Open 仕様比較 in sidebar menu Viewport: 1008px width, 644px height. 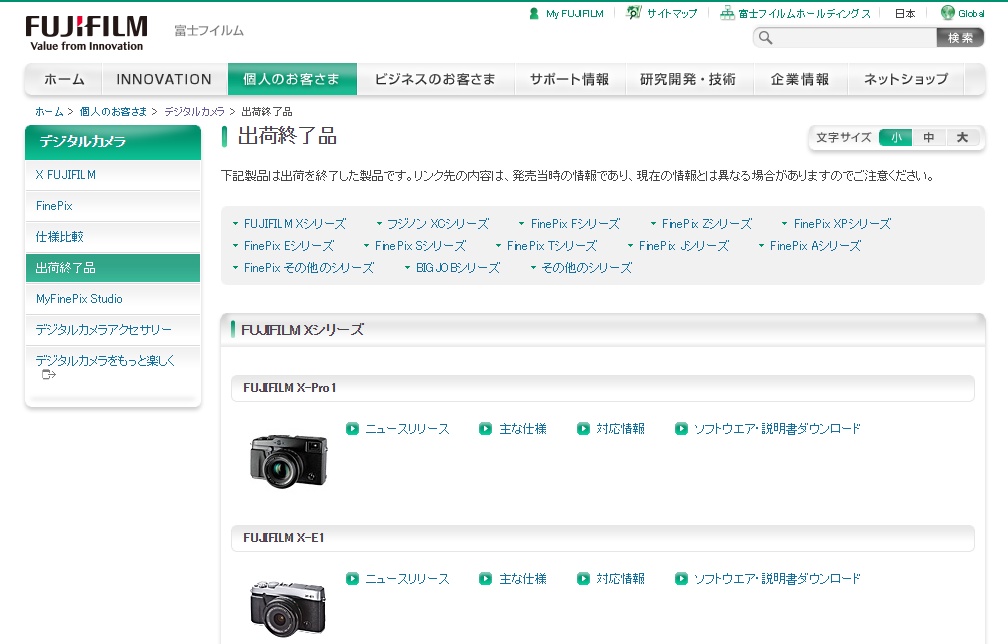(x=113, y=237)
